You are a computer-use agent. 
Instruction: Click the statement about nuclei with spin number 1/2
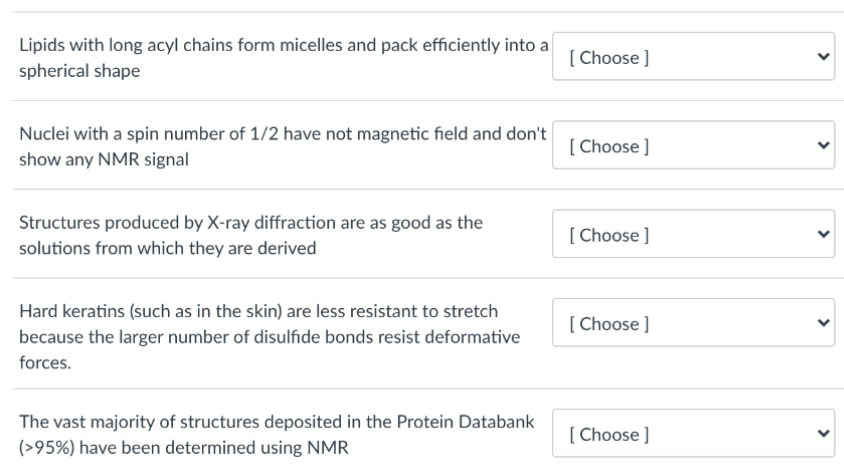click(282, 147)
